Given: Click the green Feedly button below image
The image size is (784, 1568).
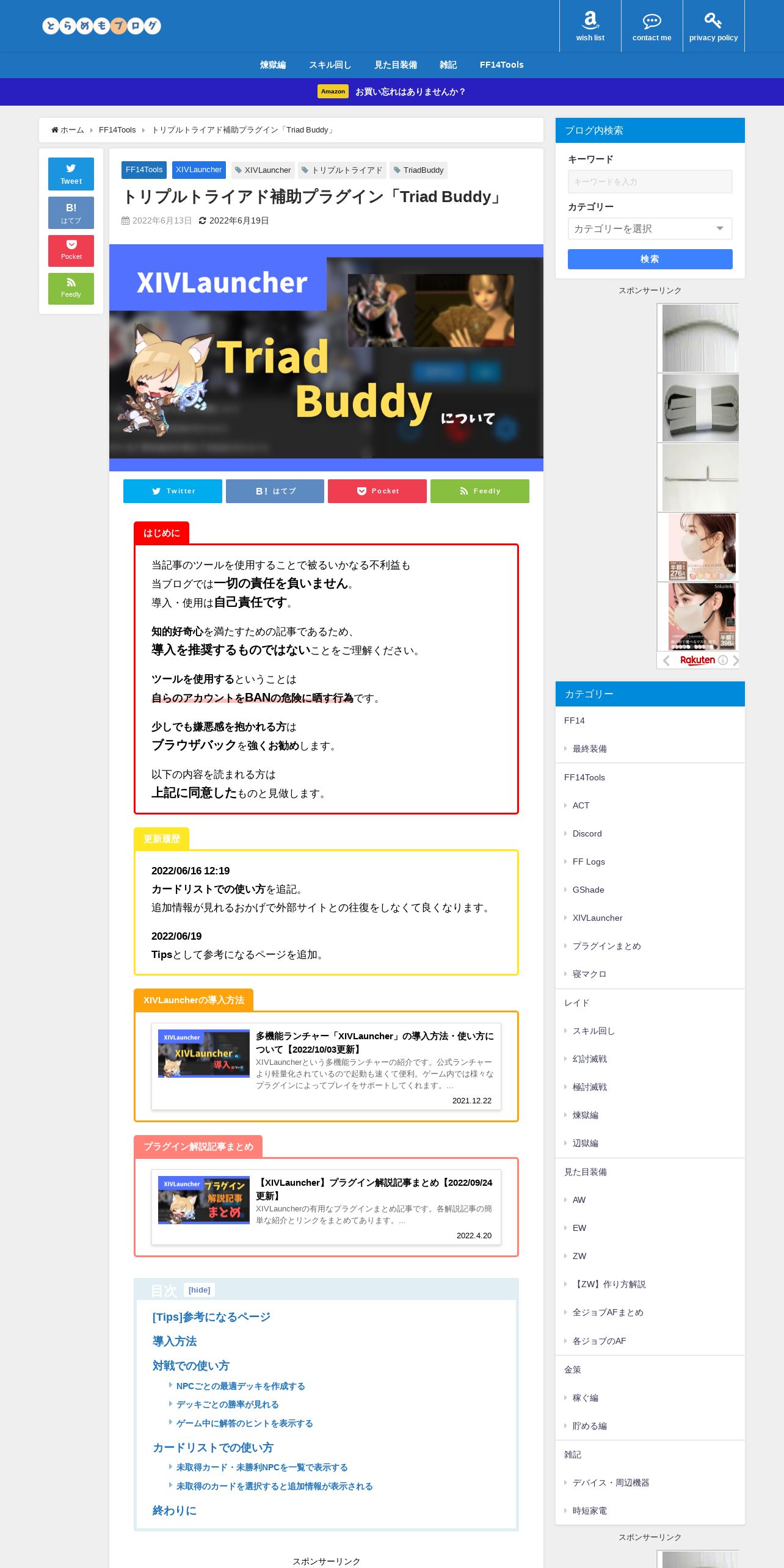Looking at the screenshot, I should pyautogui.click(x=480, y=491).
